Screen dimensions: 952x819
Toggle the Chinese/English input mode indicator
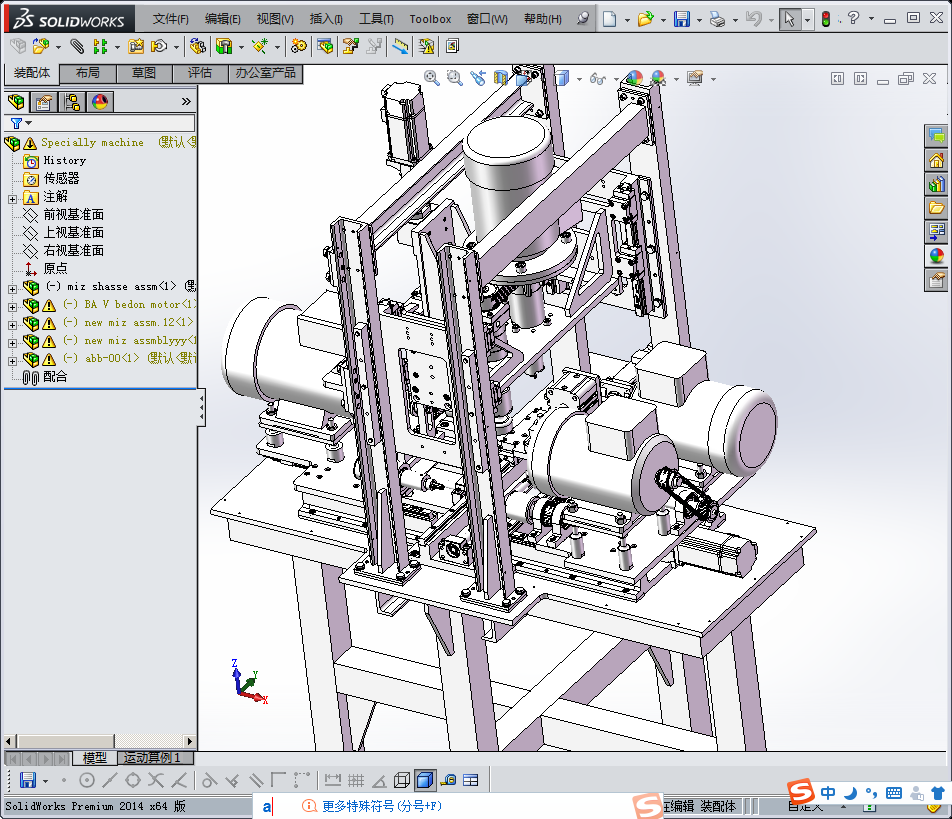pyautogui.click(x=828, y=793)
